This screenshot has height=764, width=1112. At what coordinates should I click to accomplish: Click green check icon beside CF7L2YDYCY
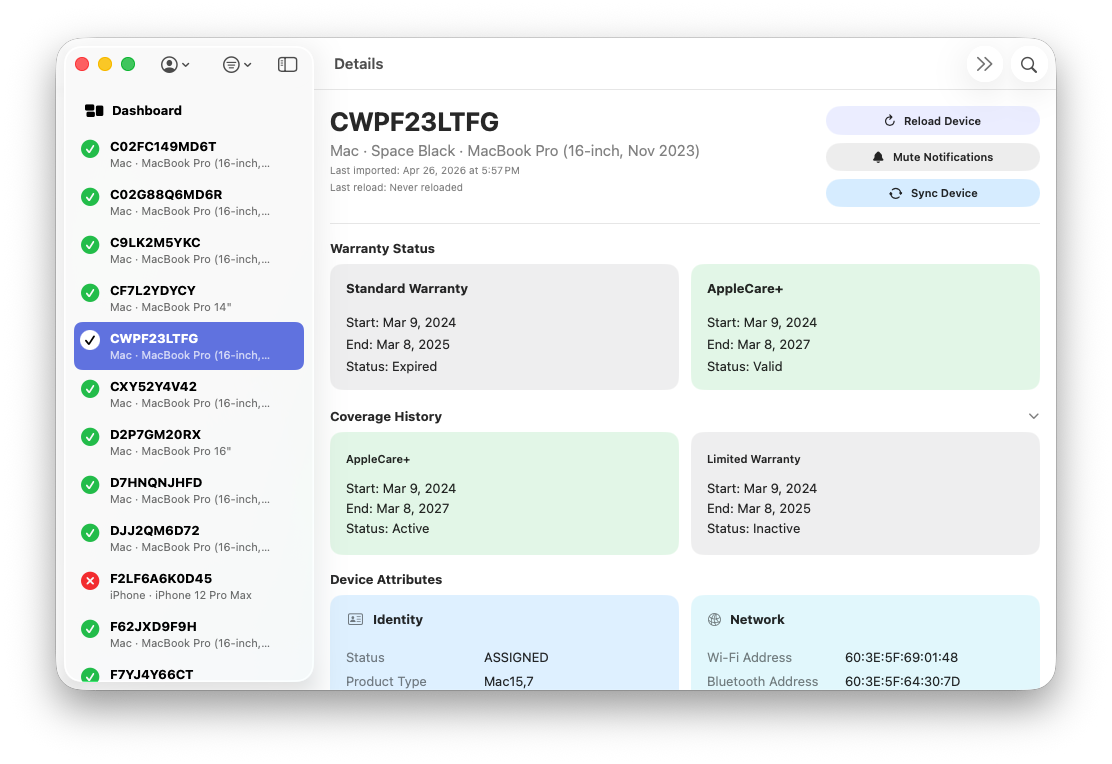[x=90, y=293]
